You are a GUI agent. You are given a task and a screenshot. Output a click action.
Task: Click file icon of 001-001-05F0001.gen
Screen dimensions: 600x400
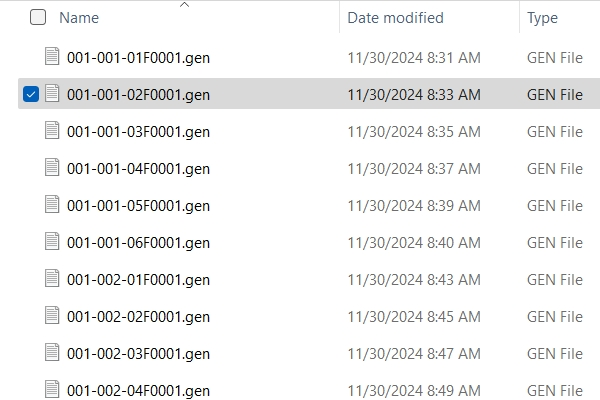(x=53, y=205)
